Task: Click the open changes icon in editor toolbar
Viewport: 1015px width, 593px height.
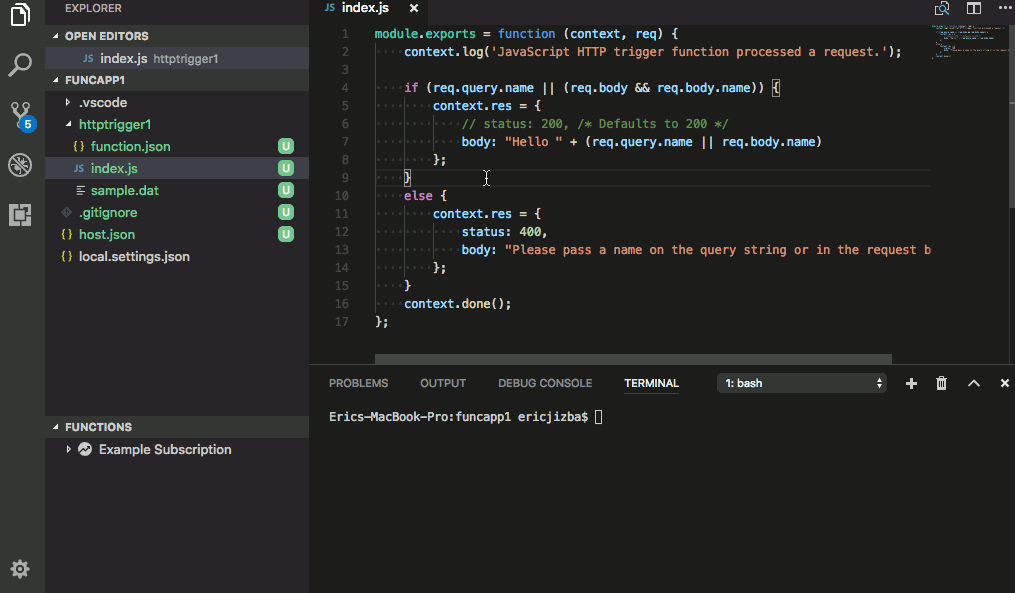Action: pos(942,8)
